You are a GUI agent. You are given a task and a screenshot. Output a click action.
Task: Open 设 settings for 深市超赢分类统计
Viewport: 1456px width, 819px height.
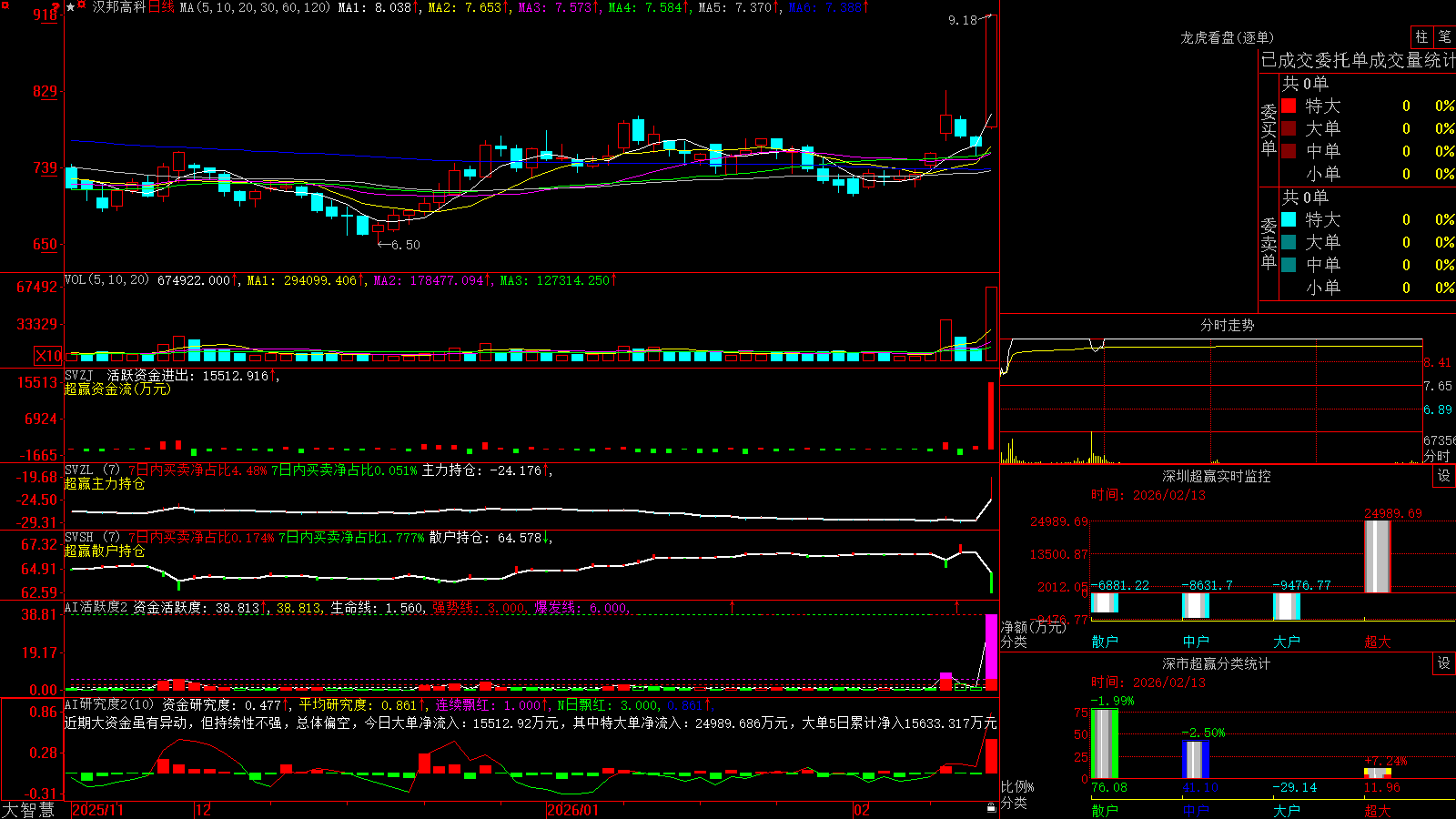pyautogui.click(x=1444, y=663)
